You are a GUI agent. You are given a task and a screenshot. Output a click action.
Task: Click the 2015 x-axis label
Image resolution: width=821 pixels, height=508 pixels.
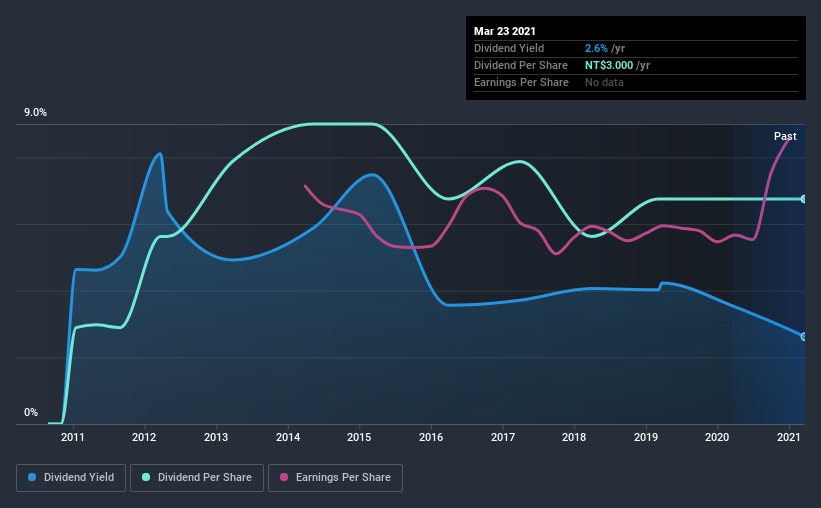click(359, 437)
